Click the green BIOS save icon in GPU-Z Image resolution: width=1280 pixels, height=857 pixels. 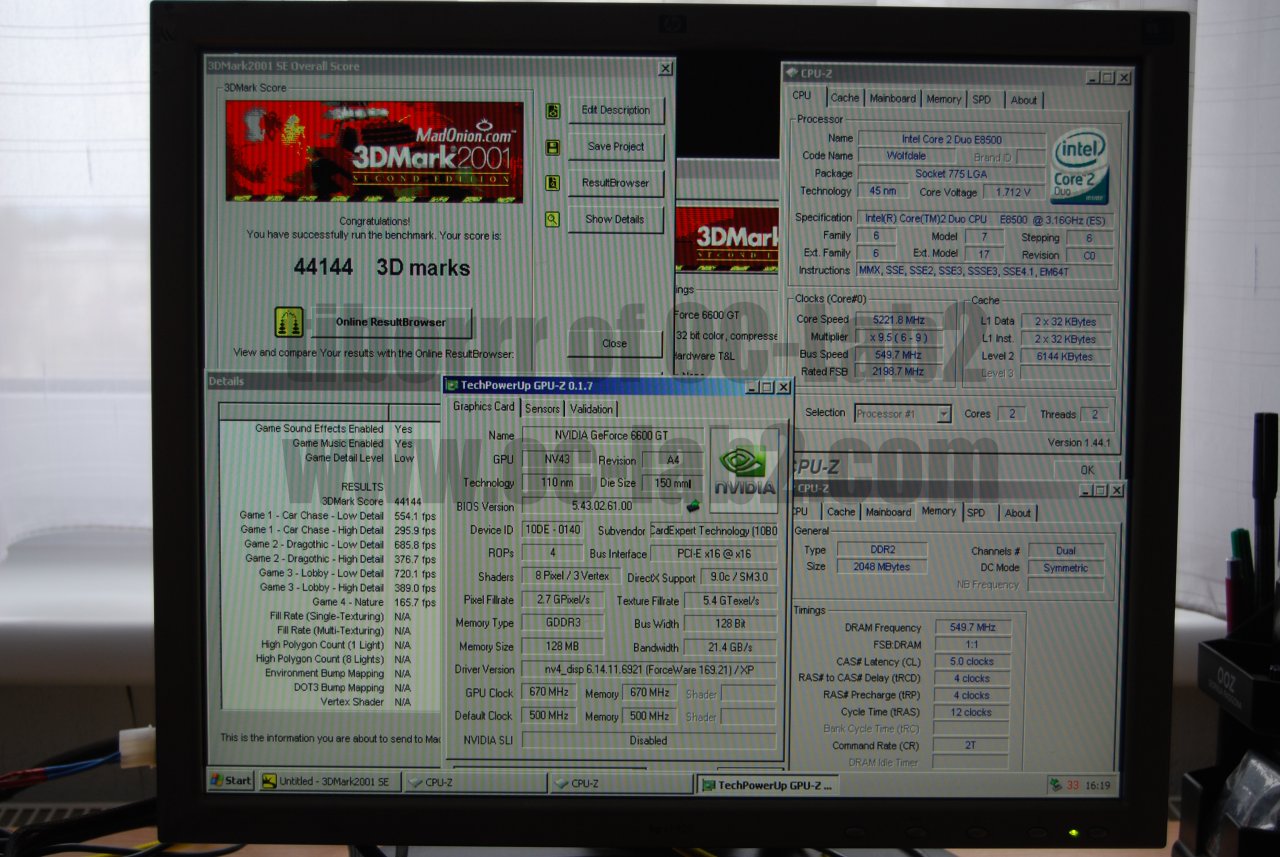[x=691, y=505]
